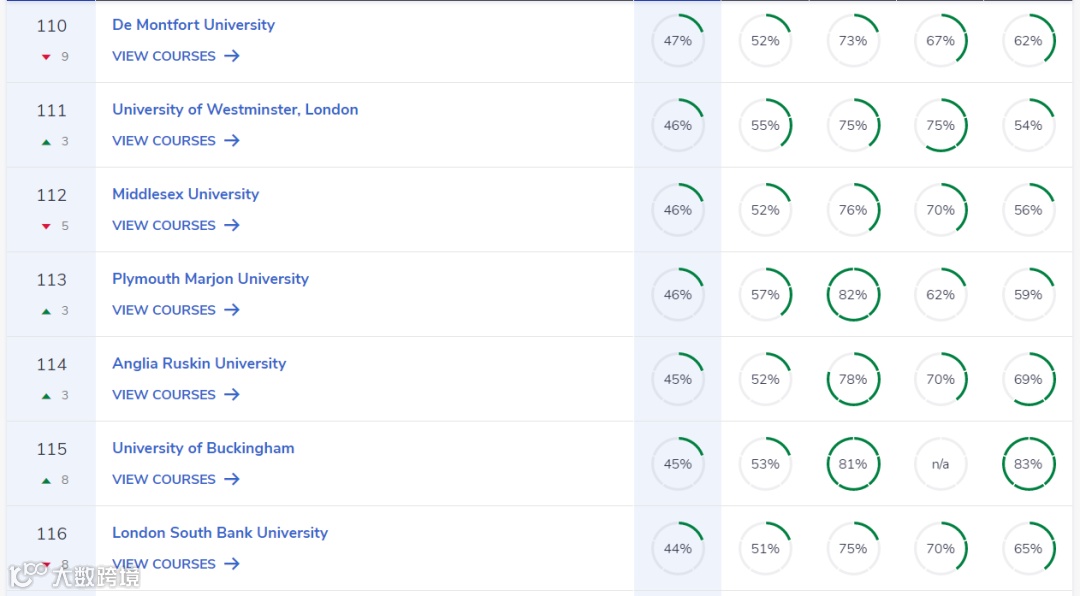1080x596 pixels.
Task: Click red down arrow under rank 112
Action: [x=46, y=226]
